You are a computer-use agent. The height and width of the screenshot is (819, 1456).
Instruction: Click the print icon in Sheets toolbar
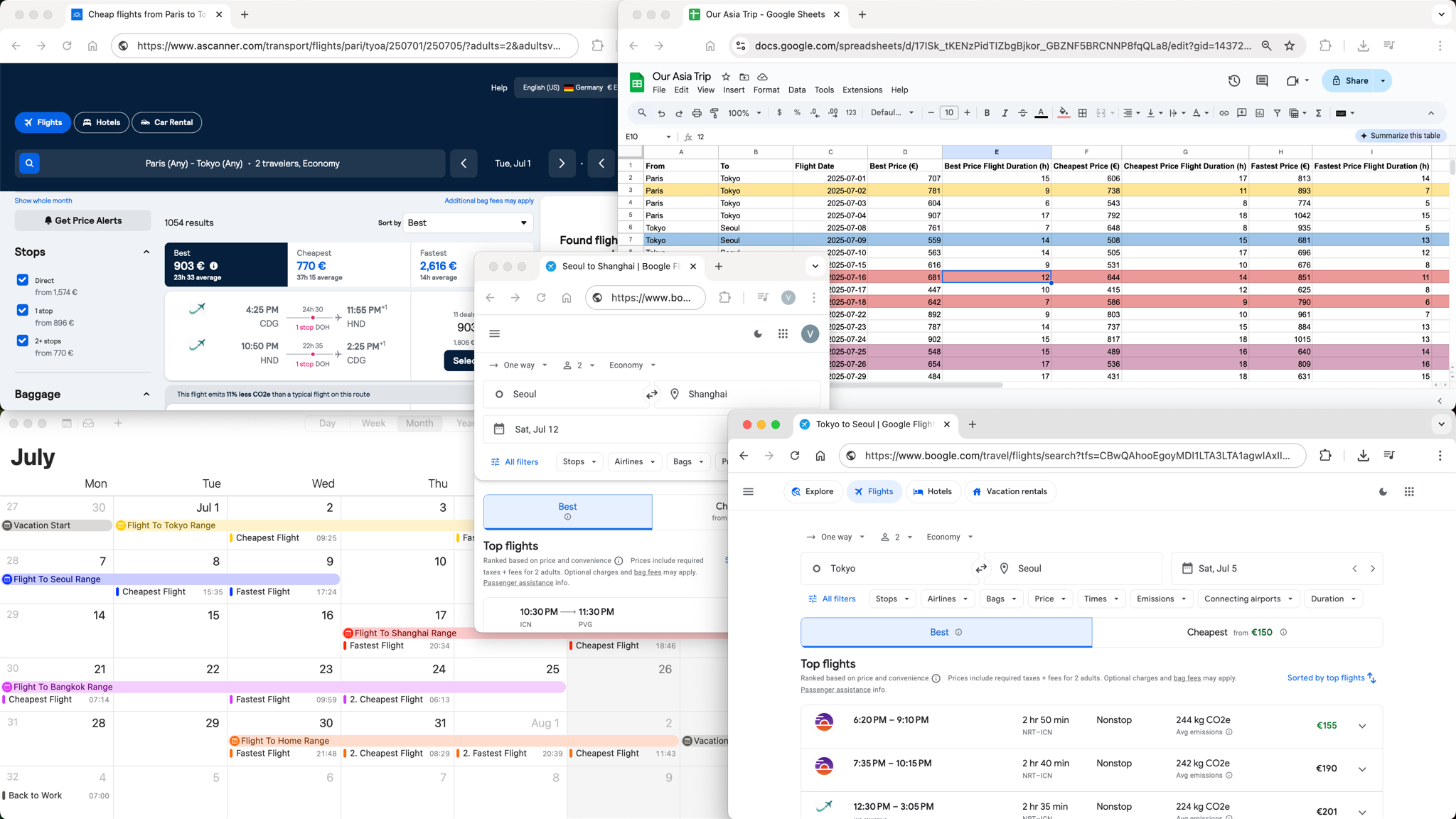point(697,113)
